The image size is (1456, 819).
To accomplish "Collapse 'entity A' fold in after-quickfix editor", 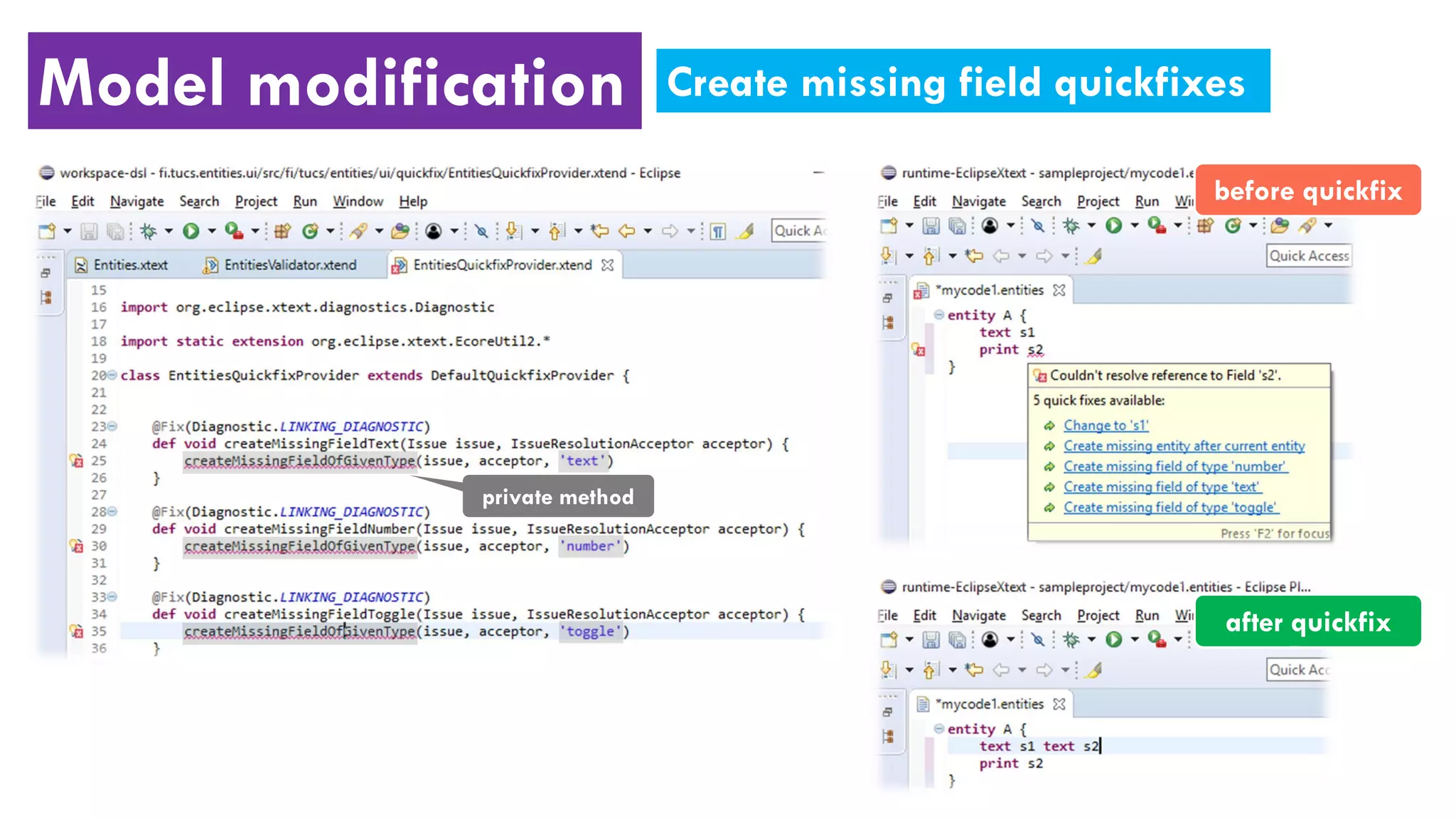I will click(x=938, y=728).
